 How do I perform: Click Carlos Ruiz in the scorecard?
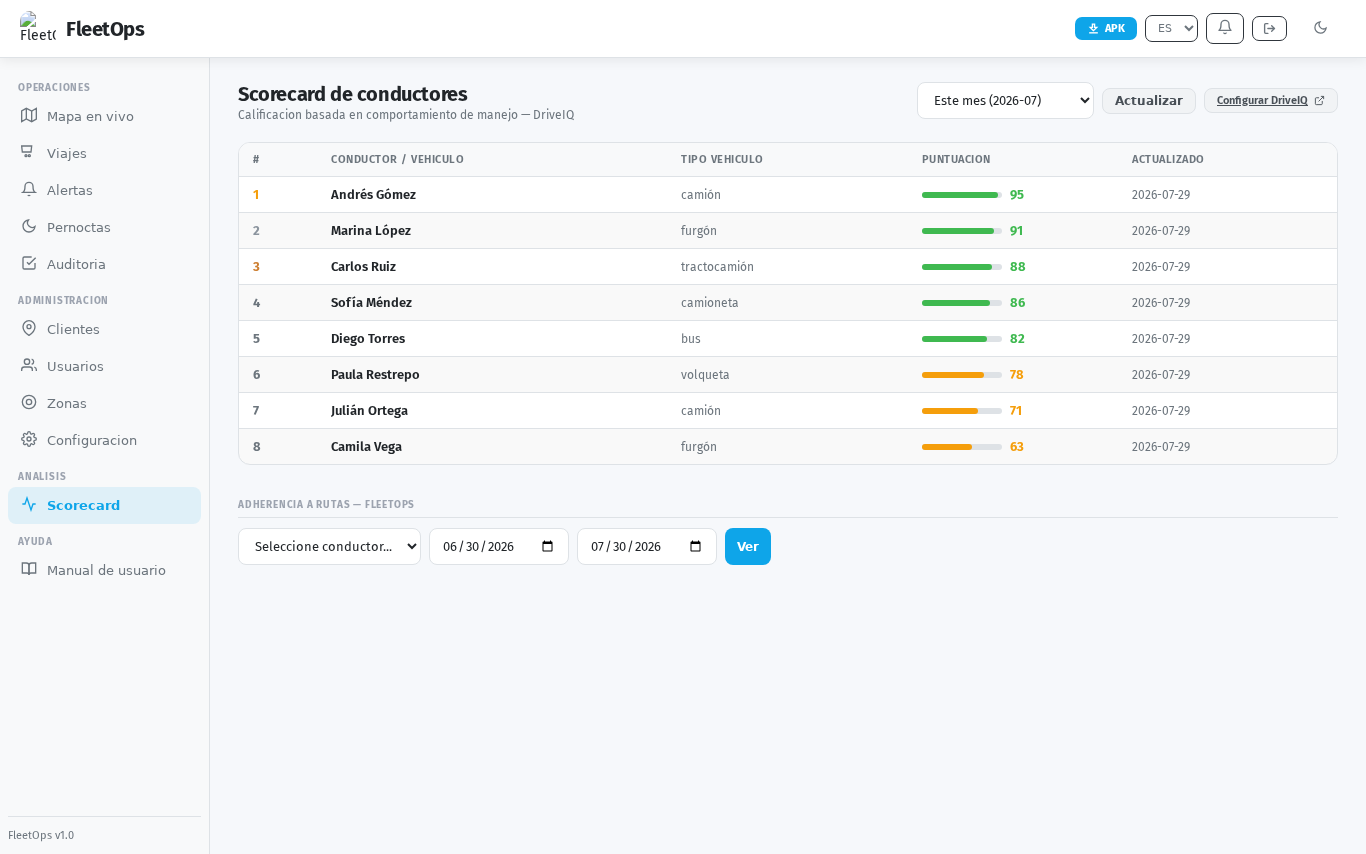pyautogui.click(x=363, y=266)
